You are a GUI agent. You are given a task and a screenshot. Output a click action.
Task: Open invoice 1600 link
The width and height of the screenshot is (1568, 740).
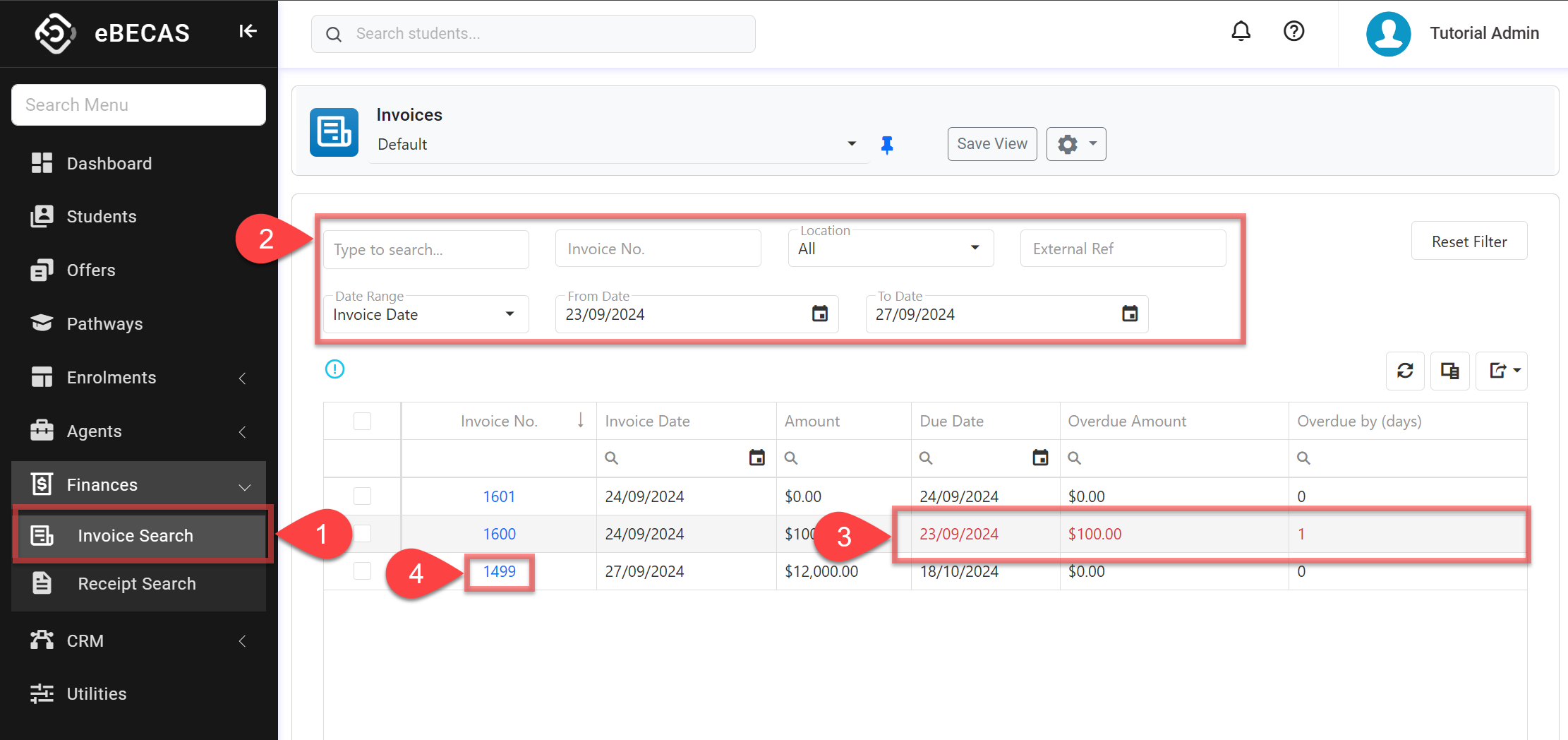499,534
